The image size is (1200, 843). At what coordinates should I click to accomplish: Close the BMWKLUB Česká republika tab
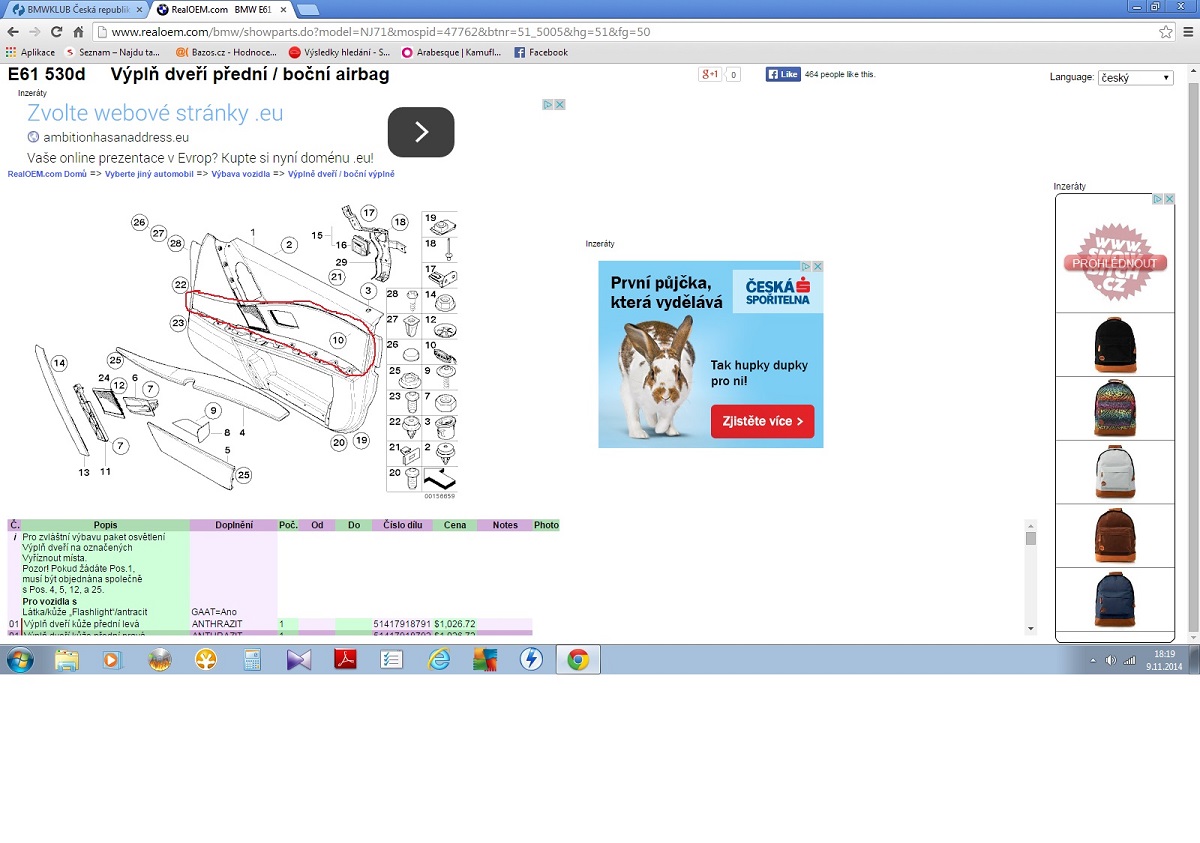coord(138,9)
